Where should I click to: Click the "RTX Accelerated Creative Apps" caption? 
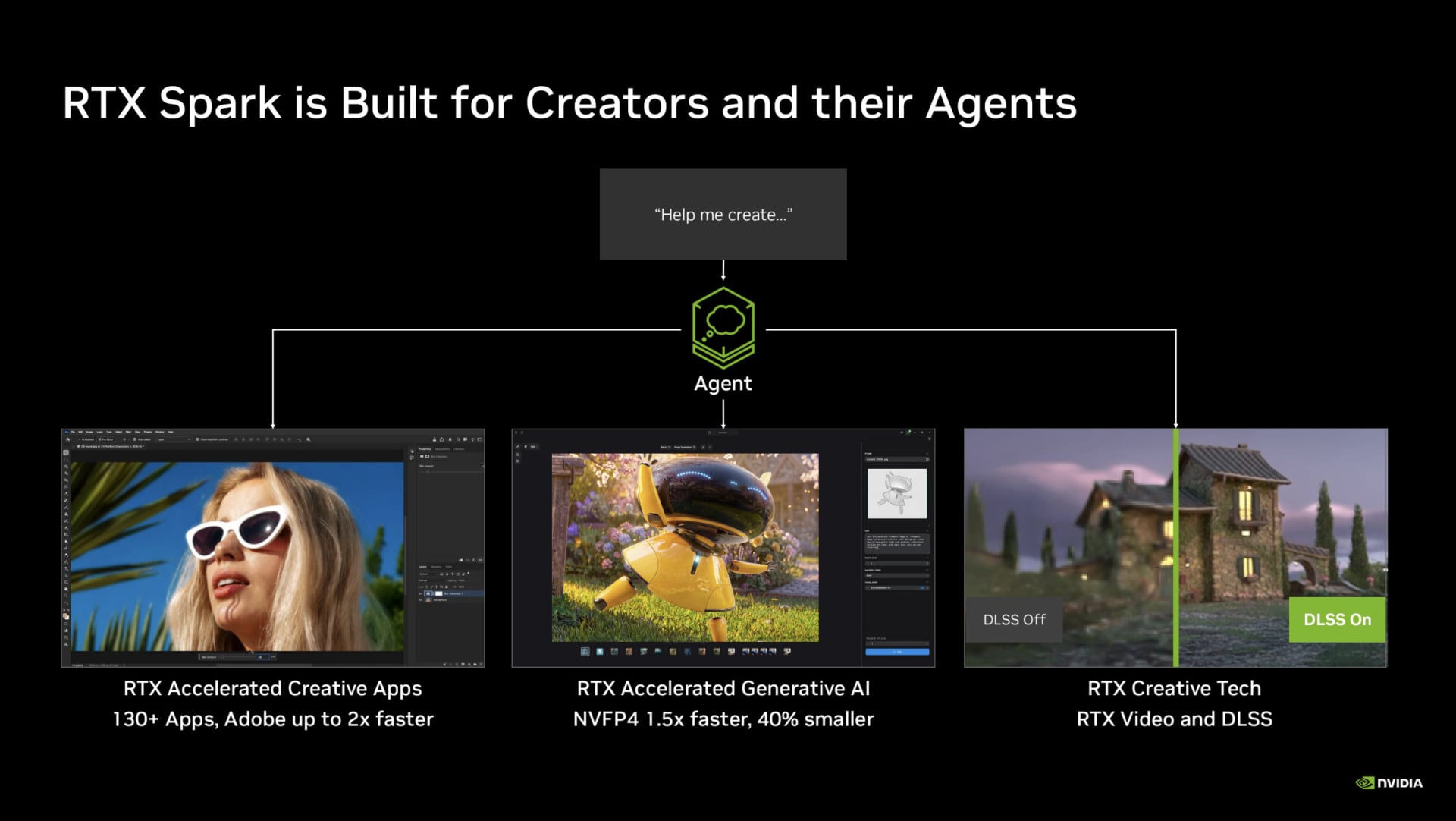(x=272, y=688)
